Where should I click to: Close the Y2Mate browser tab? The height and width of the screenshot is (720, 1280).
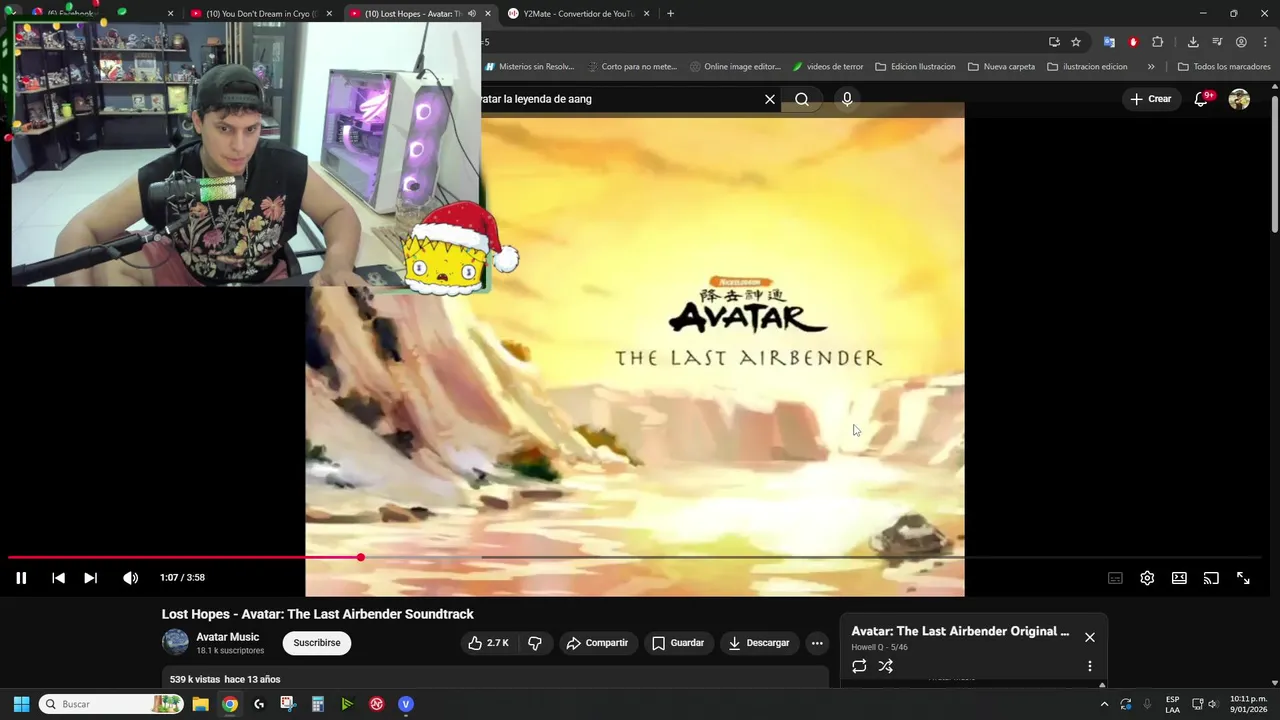tap(646, 14)
